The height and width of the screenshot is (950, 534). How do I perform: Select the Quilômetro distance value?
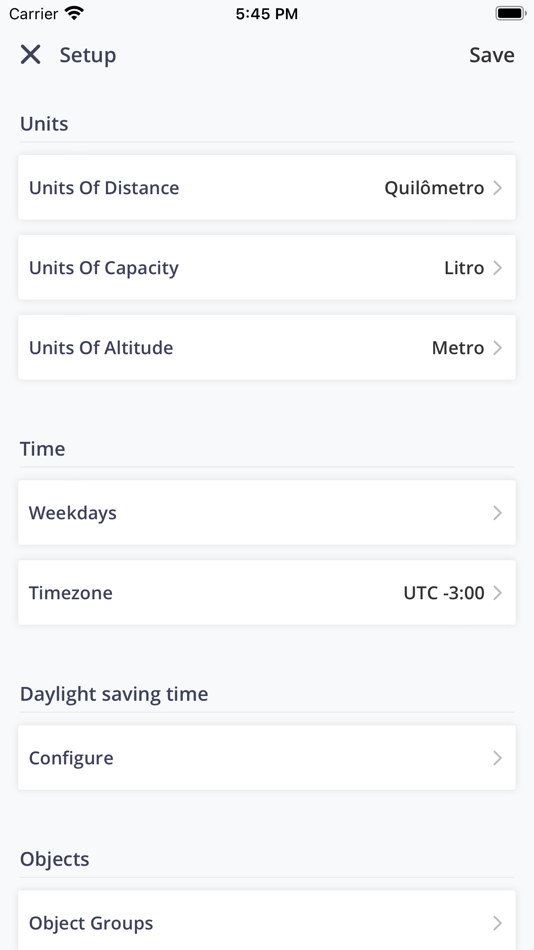pos(434,188)
